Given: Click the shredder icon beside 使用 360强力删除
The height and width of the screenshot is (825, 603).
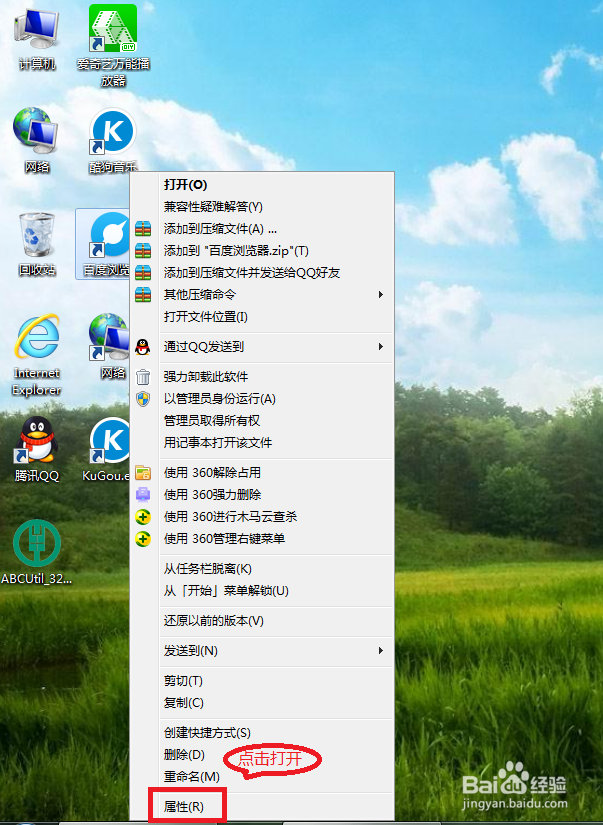Looking at the screenshot, I should [x=143, y=495].
